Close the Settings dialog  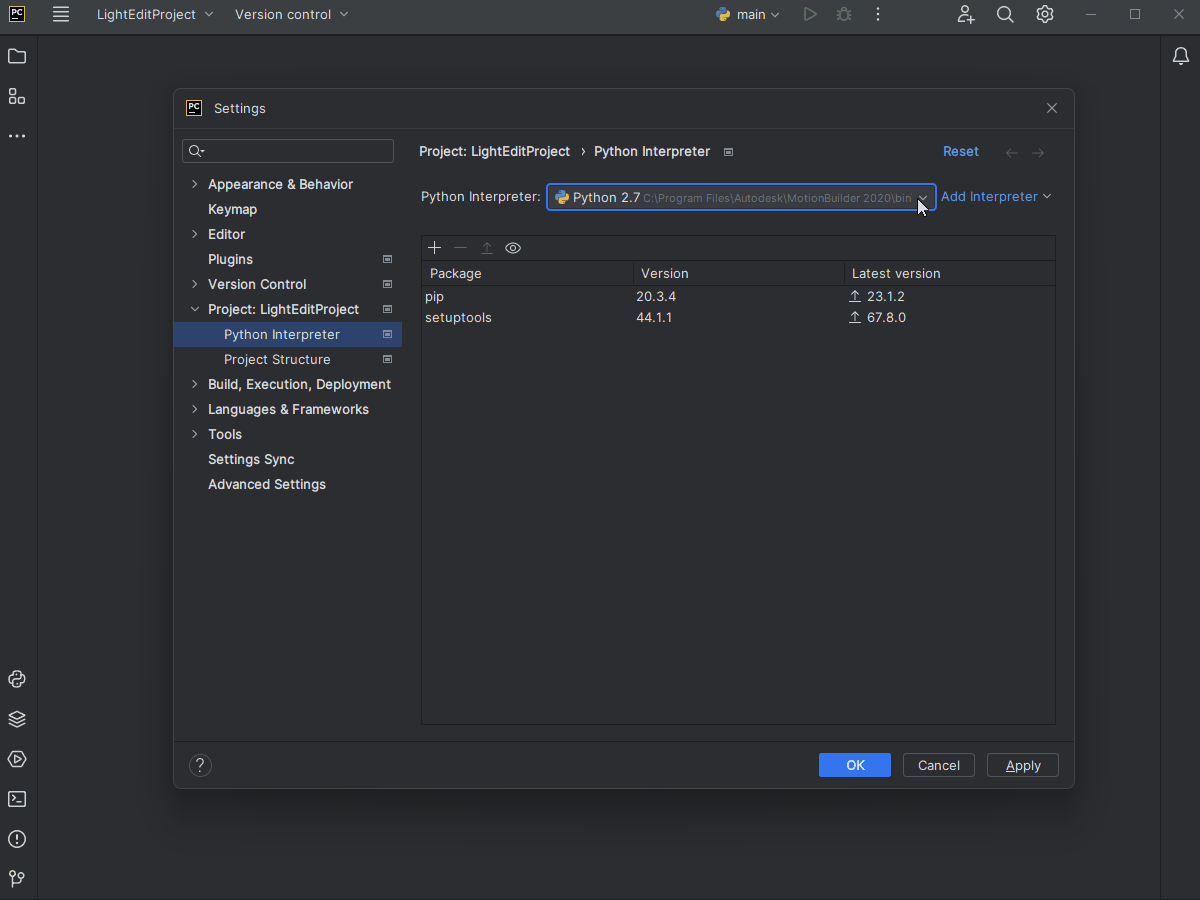pyautogui.click(x=1052, y=108)
